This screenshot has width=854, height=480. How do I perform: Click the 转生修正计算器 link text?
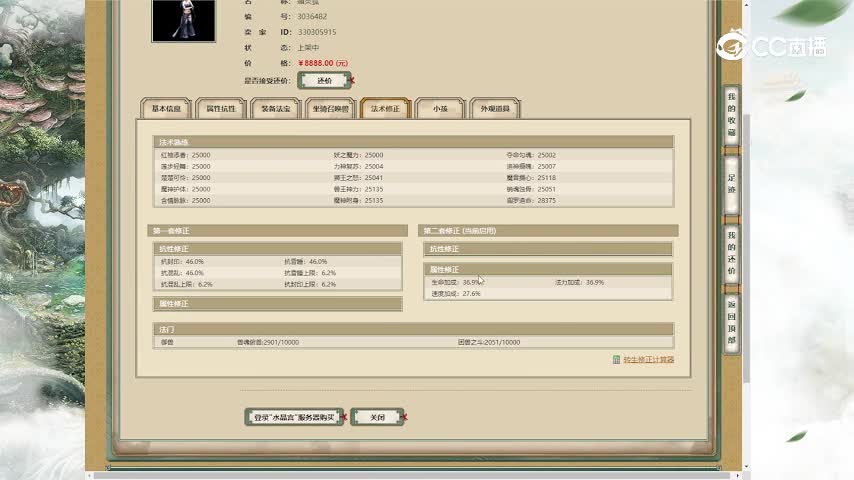648,360
